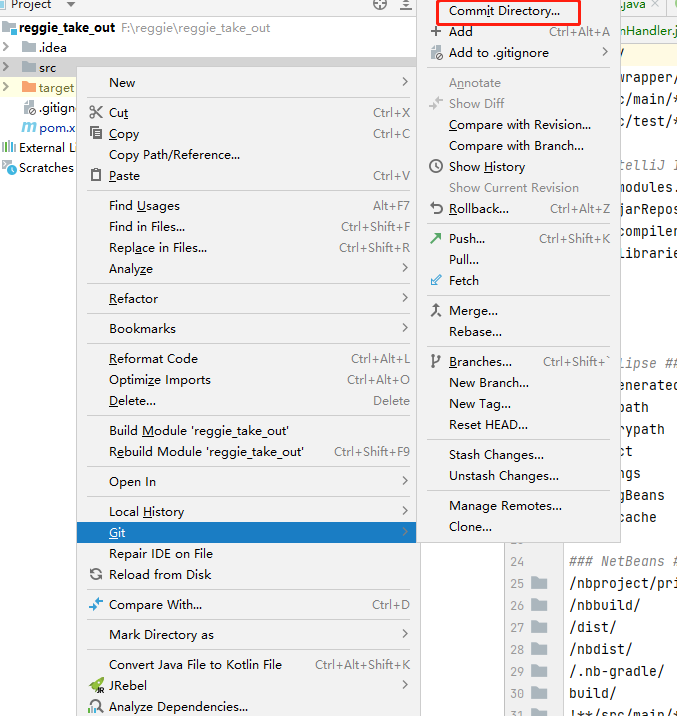Click the Fetch arrow icon

click(436, 280)
